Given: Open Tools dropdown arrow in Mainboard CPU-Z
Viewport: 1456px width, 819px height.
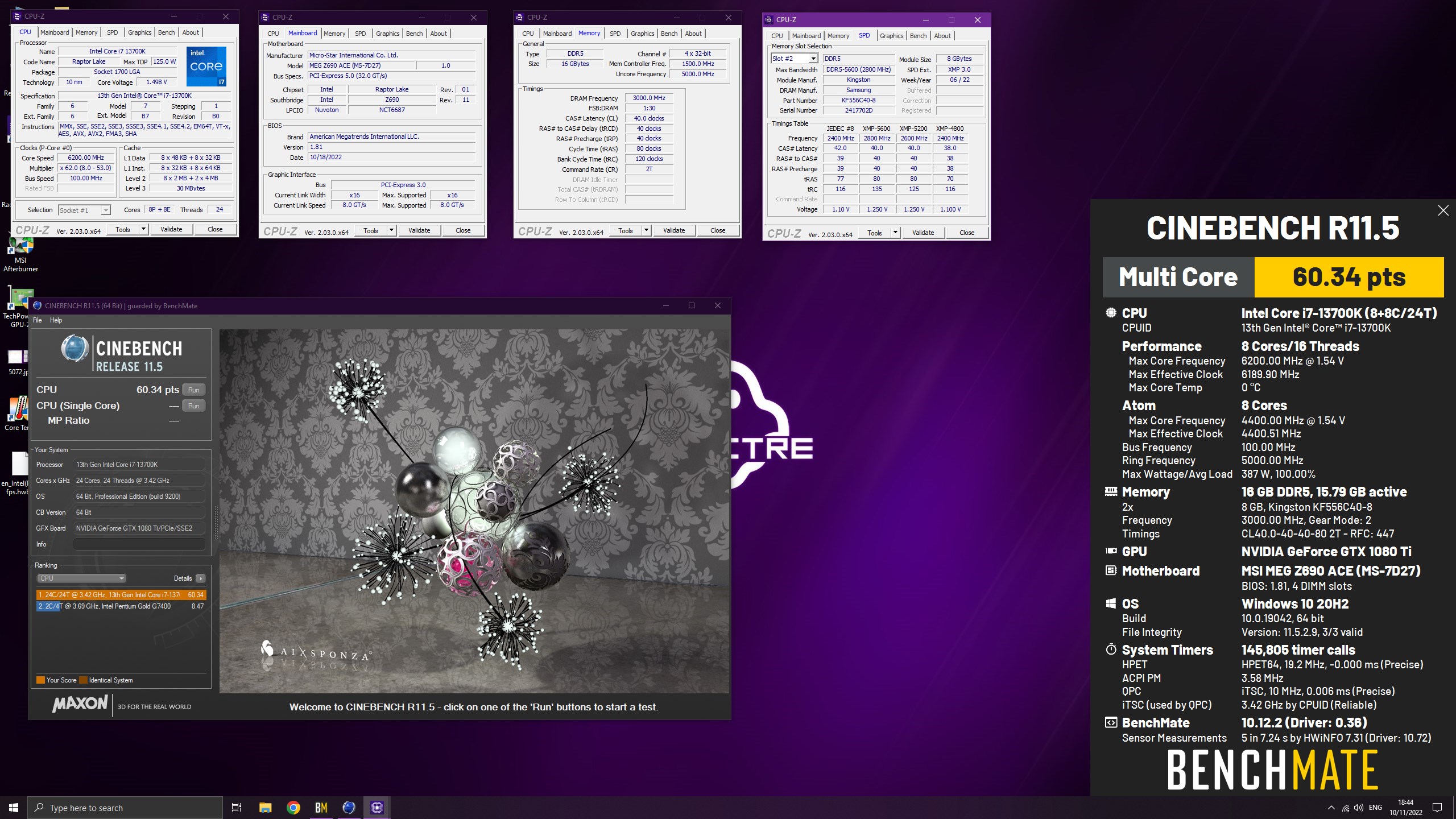Looking at the screenshot, I should (x=391, y=230).
